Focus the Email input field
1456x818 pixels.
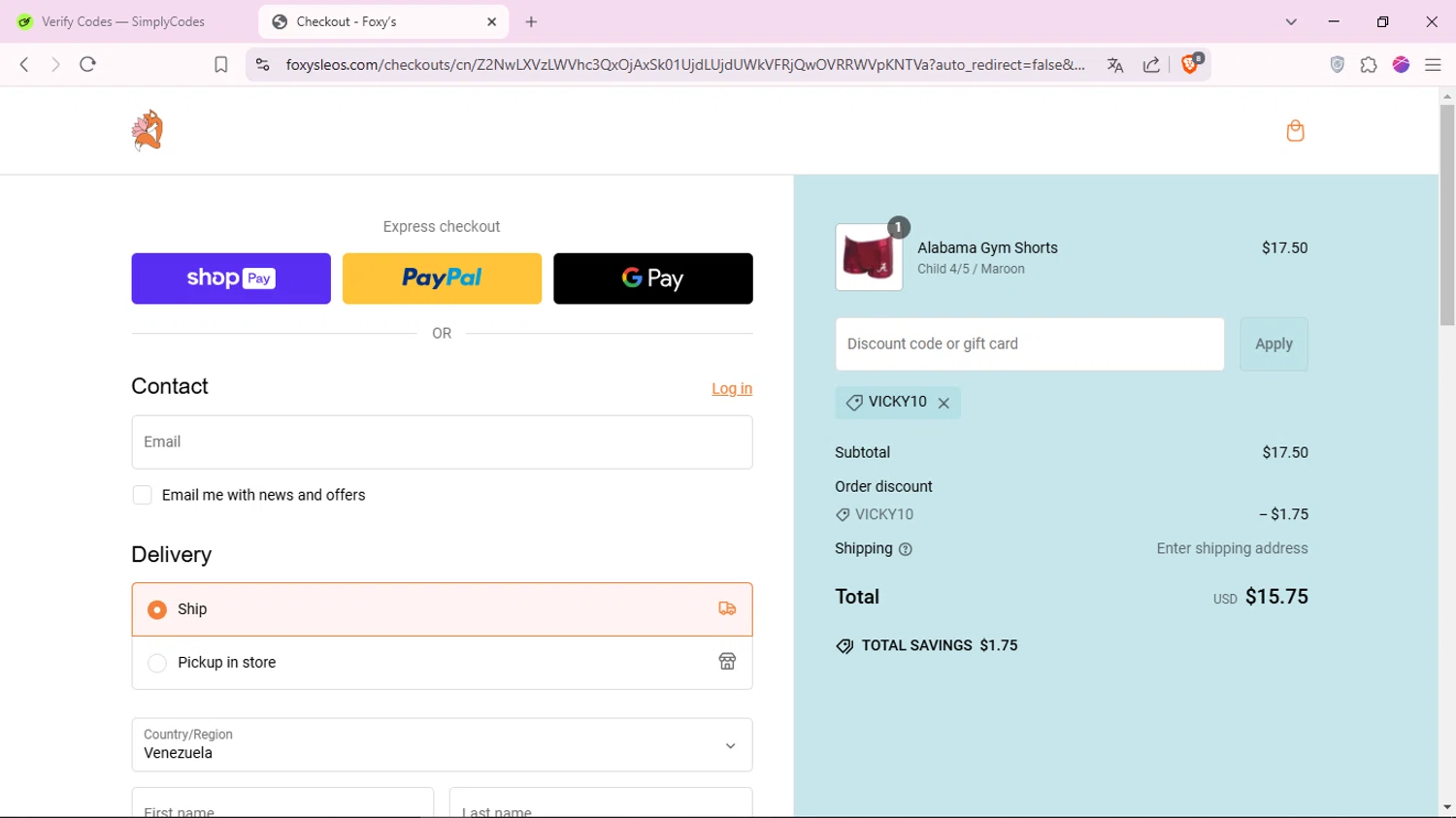point(442,442)
